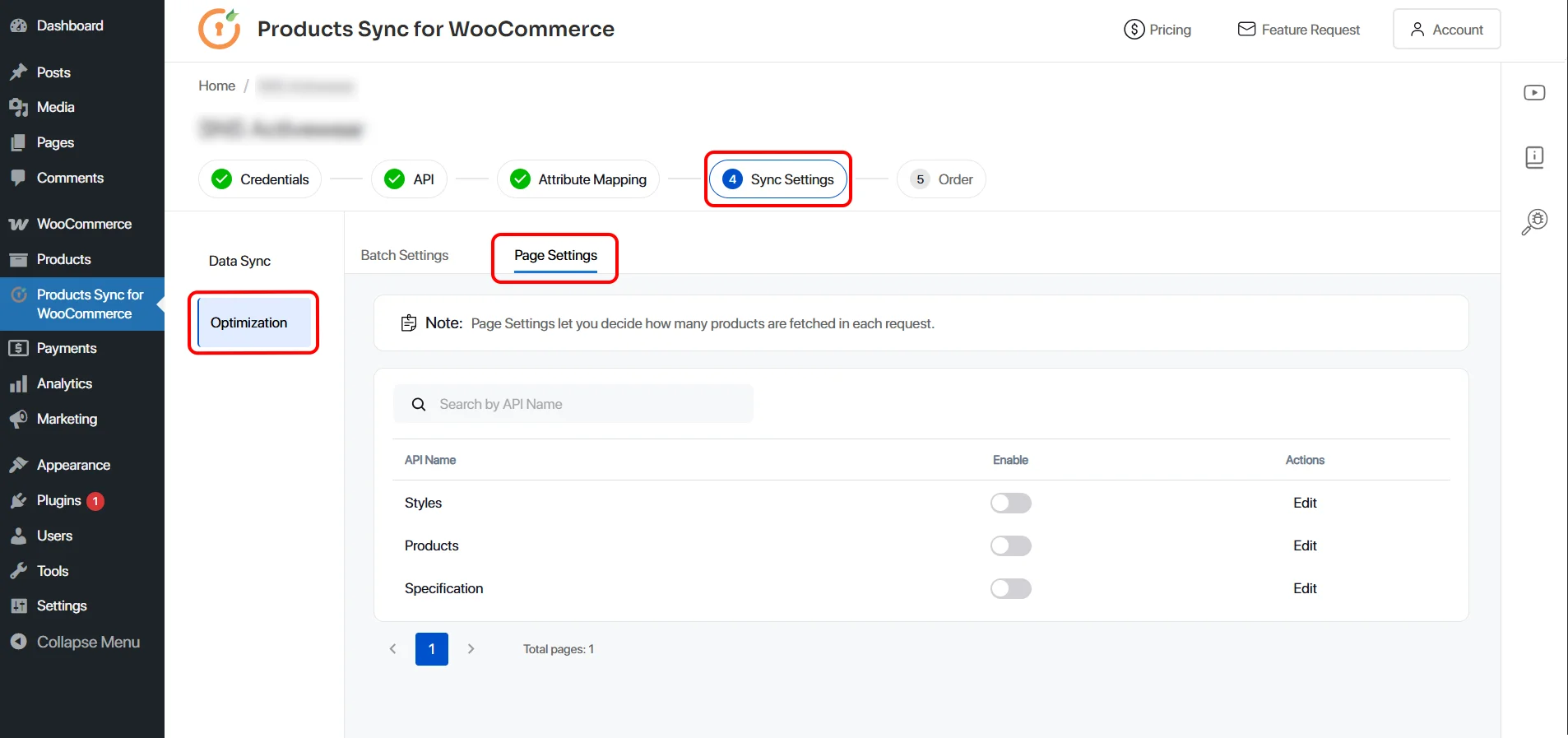Go to the Order step
The height and width of the screenshot is (738, 1568).
tap(941, 179)
